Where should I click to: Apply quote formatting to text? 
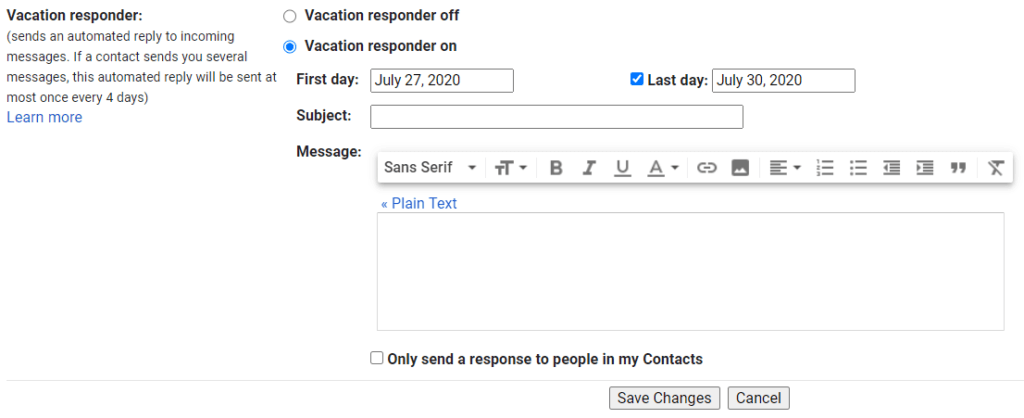click(x=958, y=168)
